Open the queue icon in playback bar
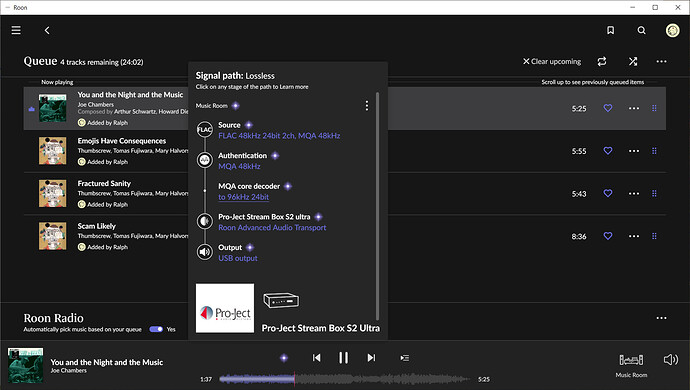The width and height of the screenshot is (690, 390). click(x=404, y=358)
